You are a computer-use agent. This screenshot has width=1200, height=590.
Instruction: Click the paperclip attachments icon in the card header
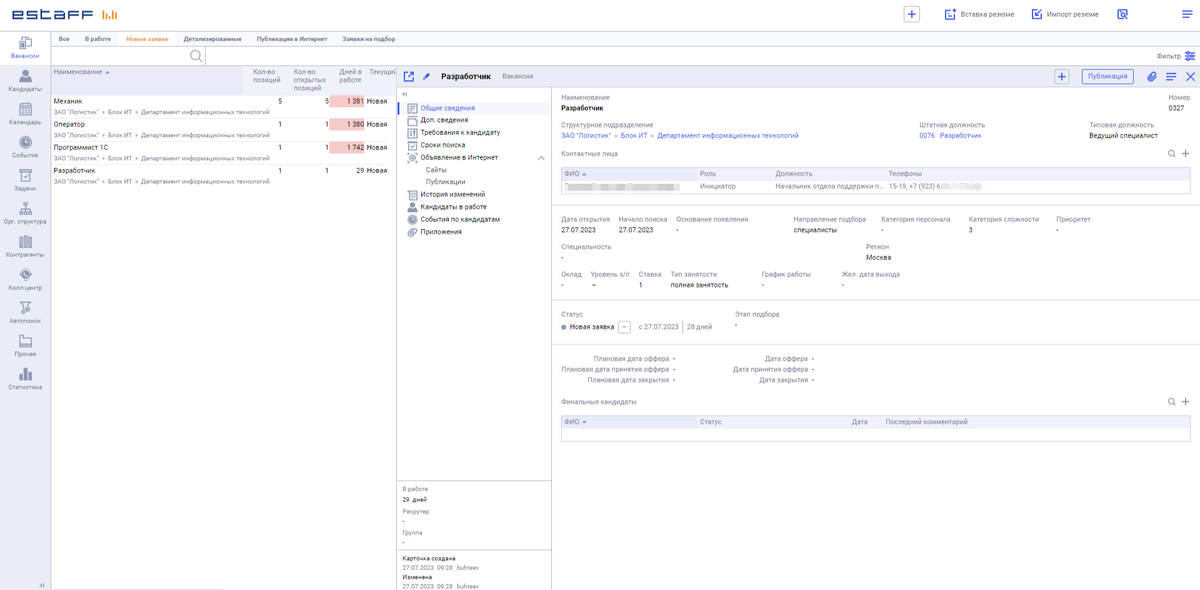coord(1151,76)
